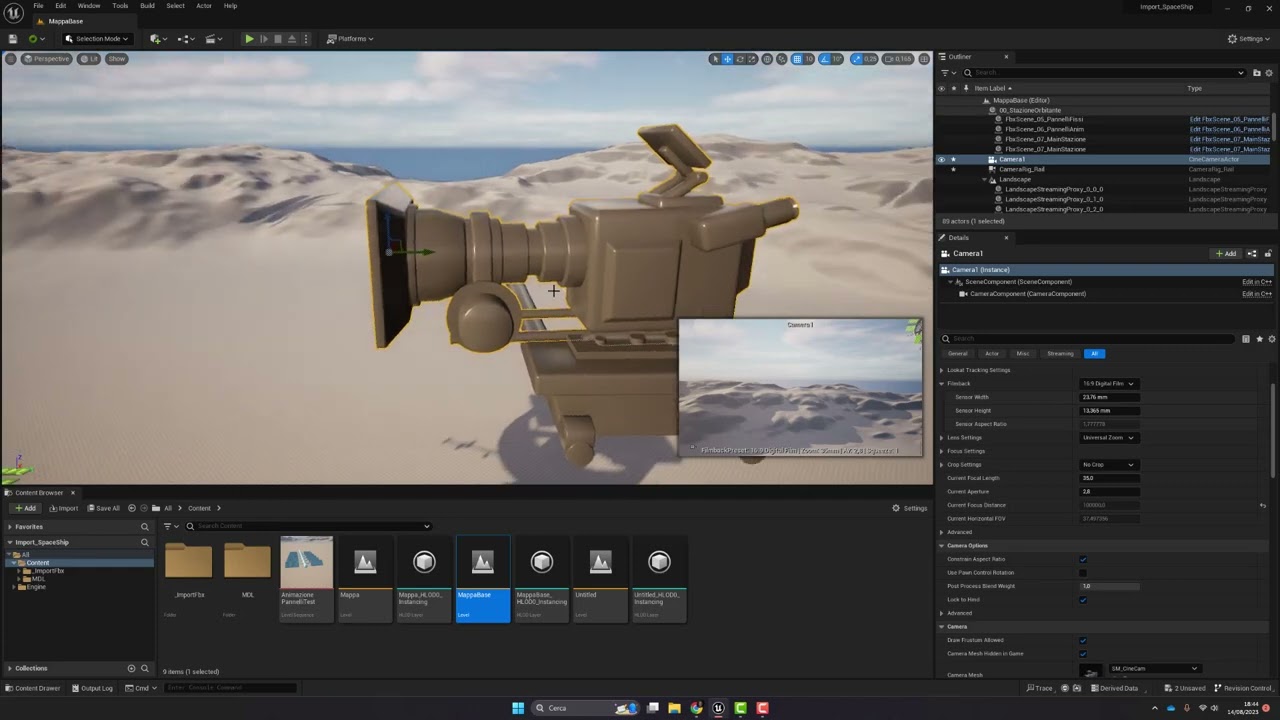Image resolution: width=1280 pixels, height=720 pixels.
Task: Open the Output Log from the status bar
Action: tap(92, 688)
